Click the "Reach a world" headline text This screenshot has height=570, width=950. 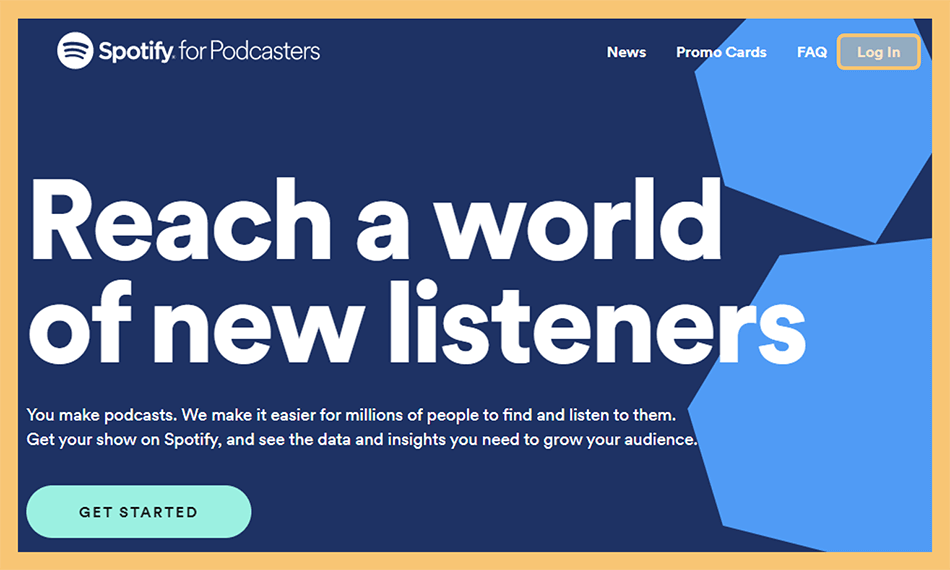tap(376, 221)
